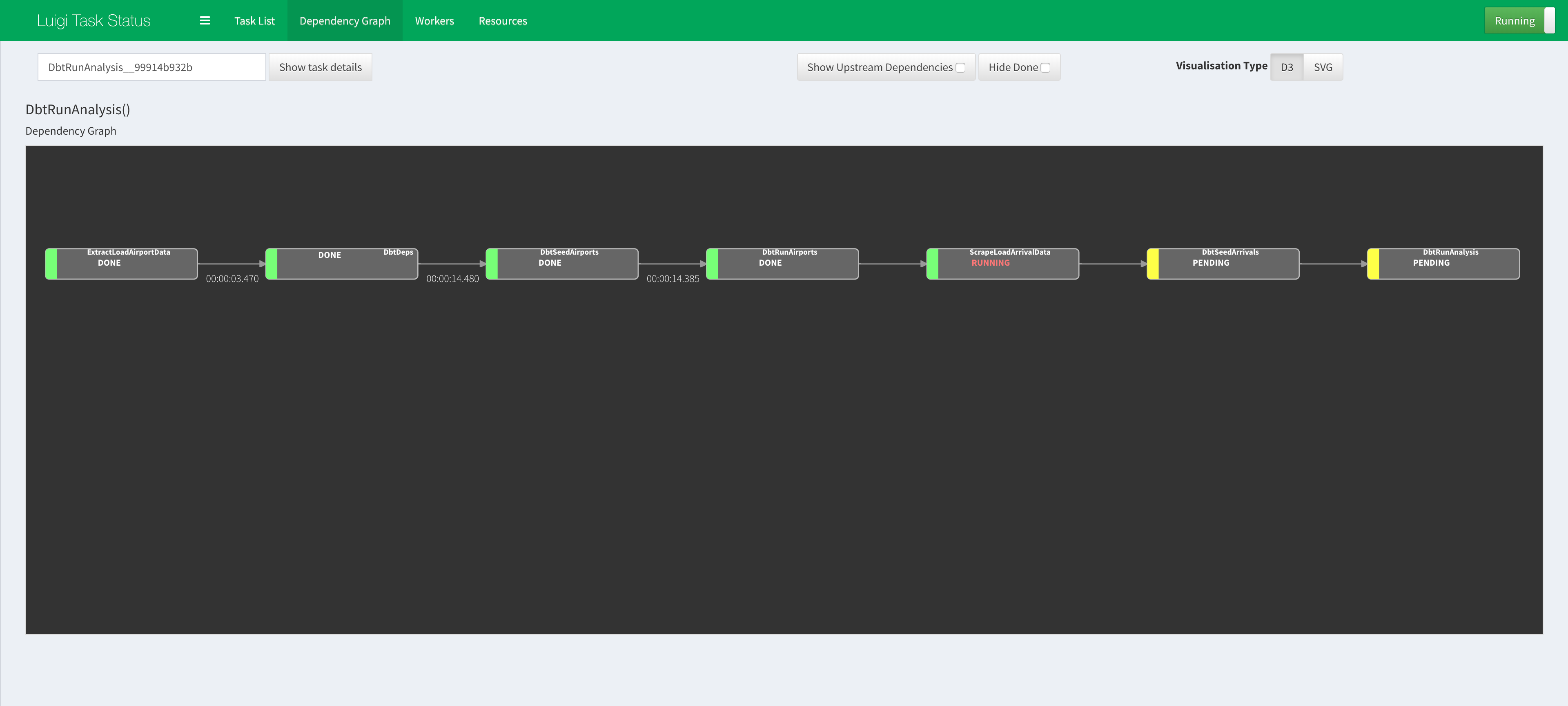Click the Luigi Task Status header link

click(93, 20)
